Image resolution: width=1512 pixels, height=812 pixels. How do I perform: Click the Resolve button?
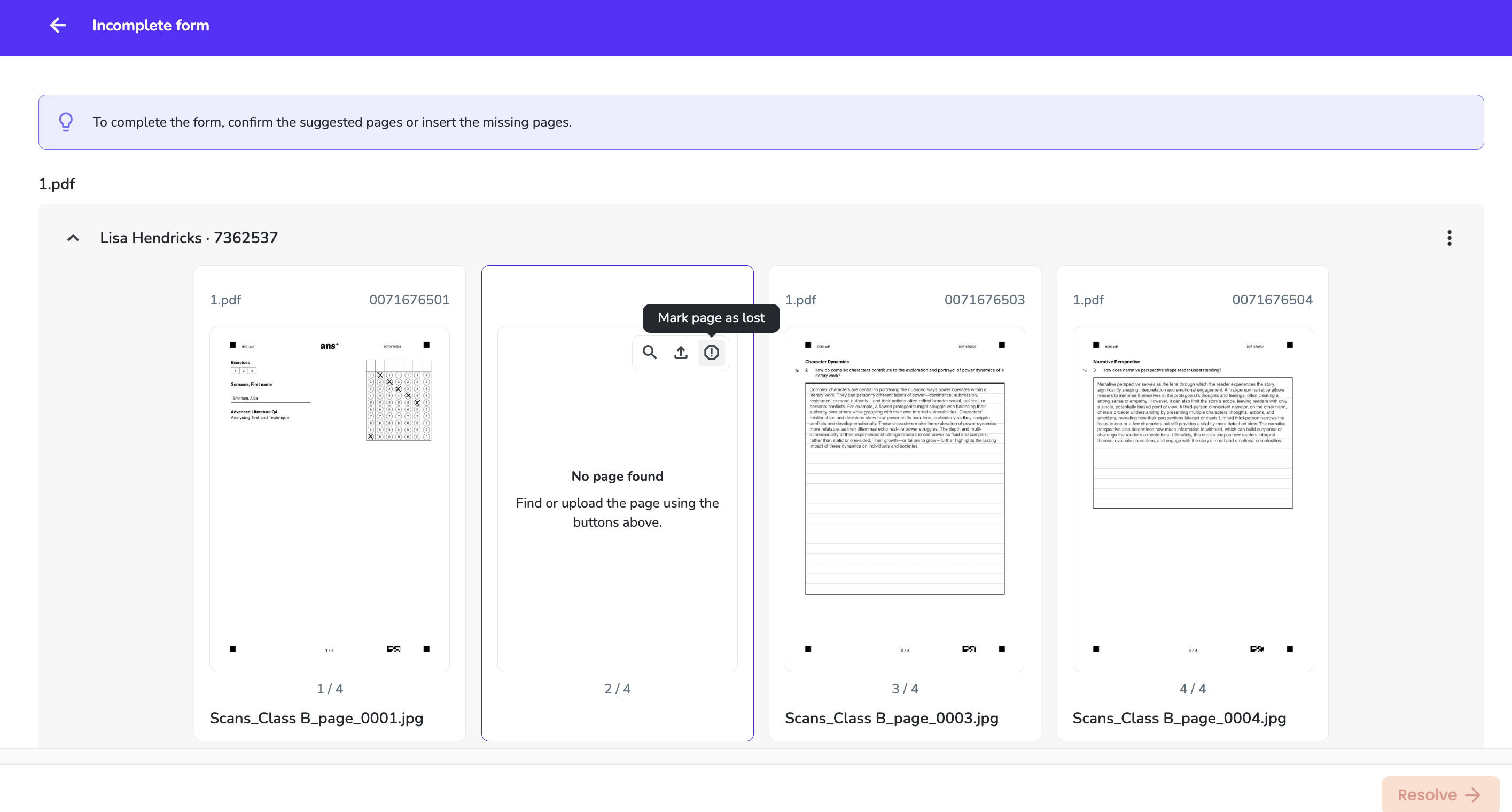[x=1440, y=794]
